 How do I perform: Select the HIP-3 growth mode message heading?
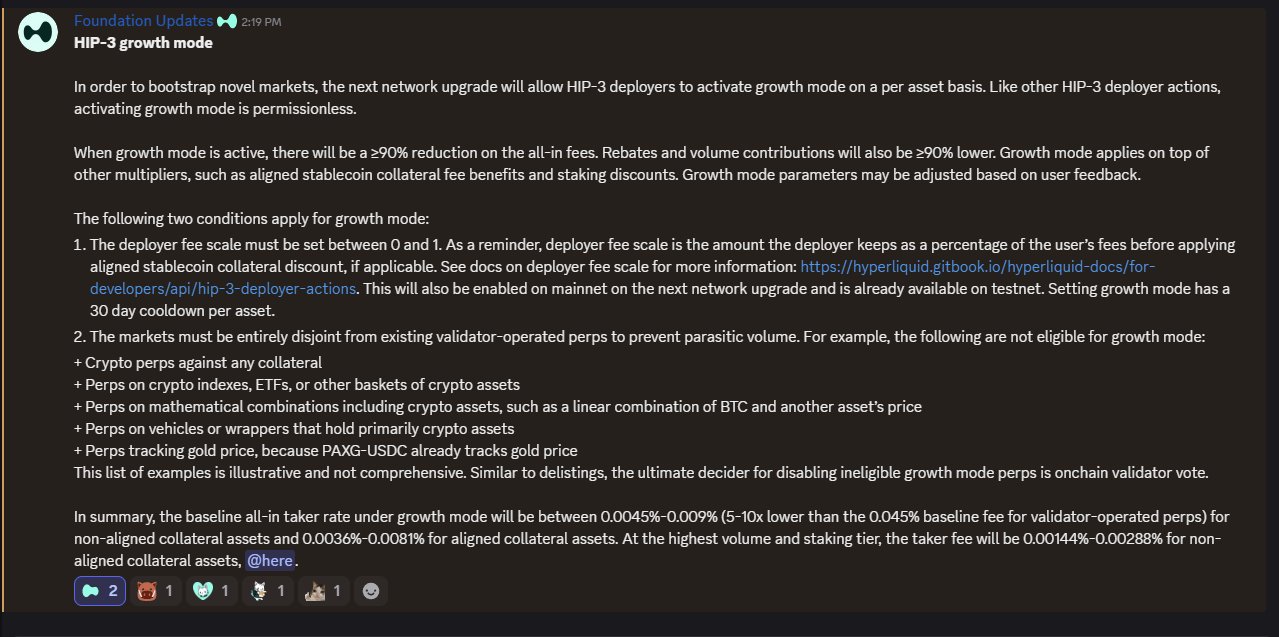point(141,42)
